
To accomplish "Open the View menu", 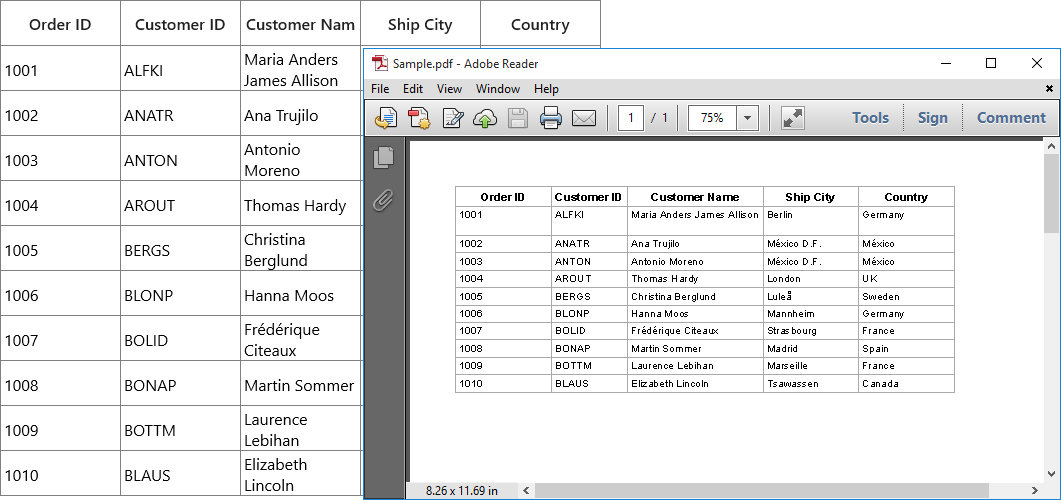I will 449,89.
